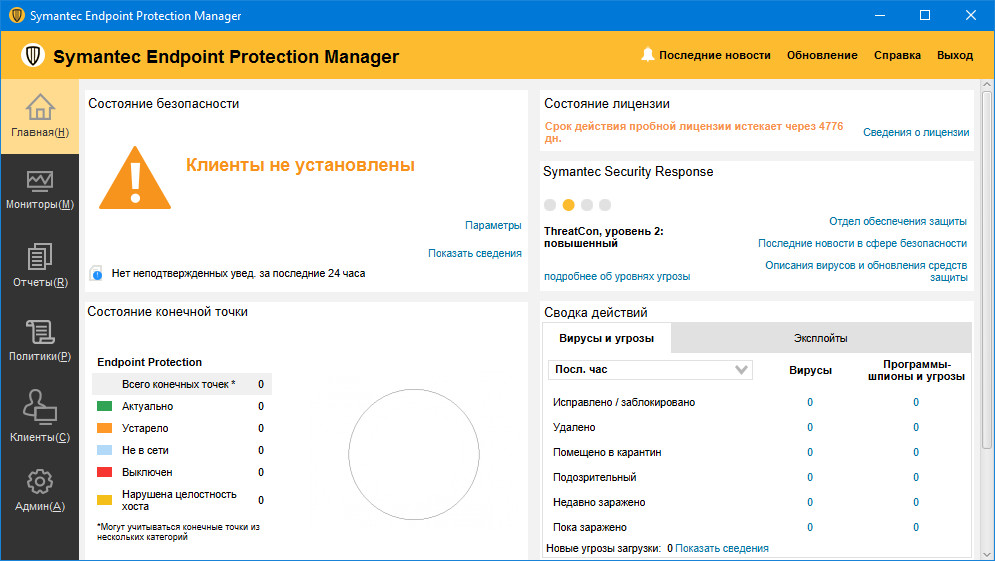Viewport: 995px width, 561px height.
Task: Switch to the Вирусы и угрозы tab
Action: (x=607, y=338)
